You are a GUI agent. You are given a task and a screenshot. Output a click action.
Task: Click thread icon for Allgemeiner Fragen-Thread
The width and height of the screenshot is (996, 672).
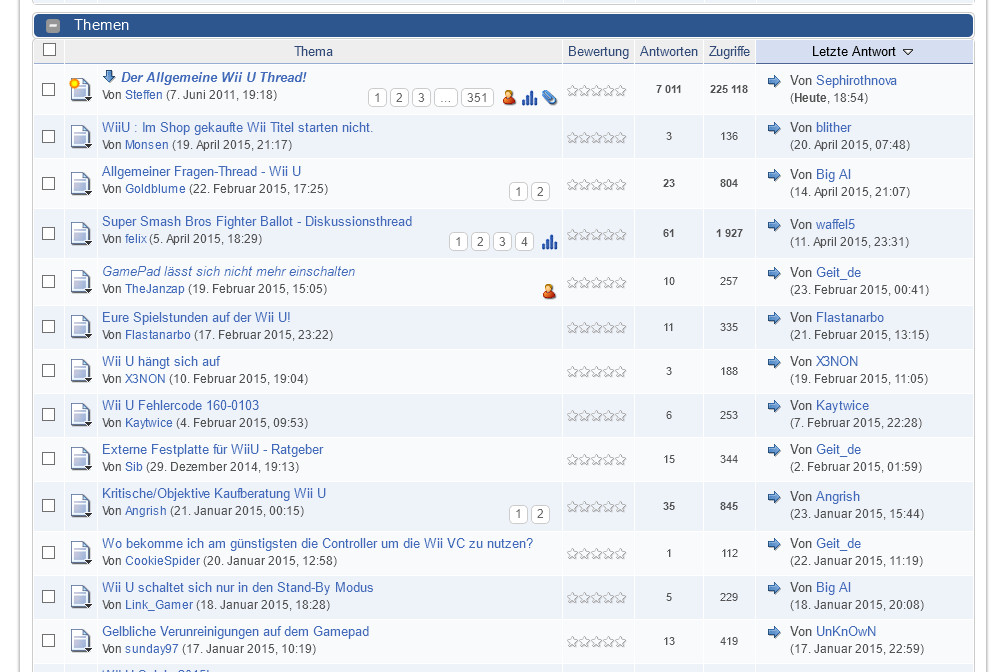[81, 184]
